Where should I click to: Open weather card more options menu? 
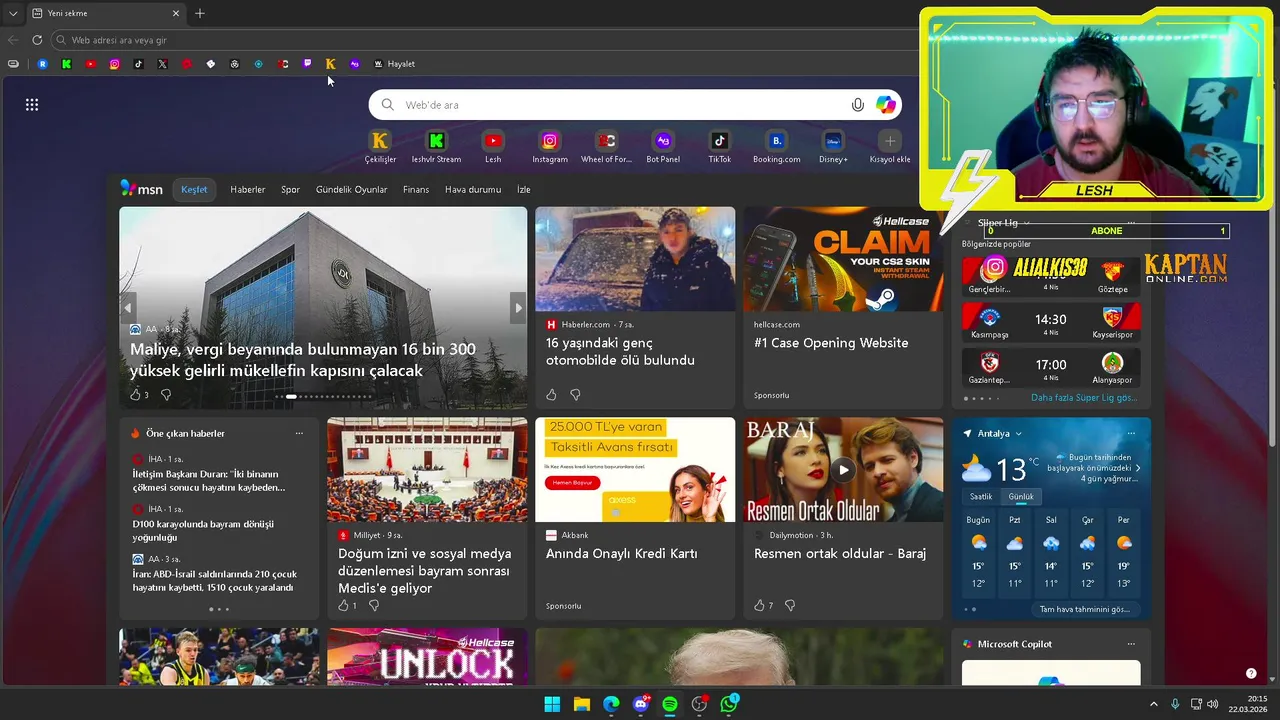(x=1131, y=433)
